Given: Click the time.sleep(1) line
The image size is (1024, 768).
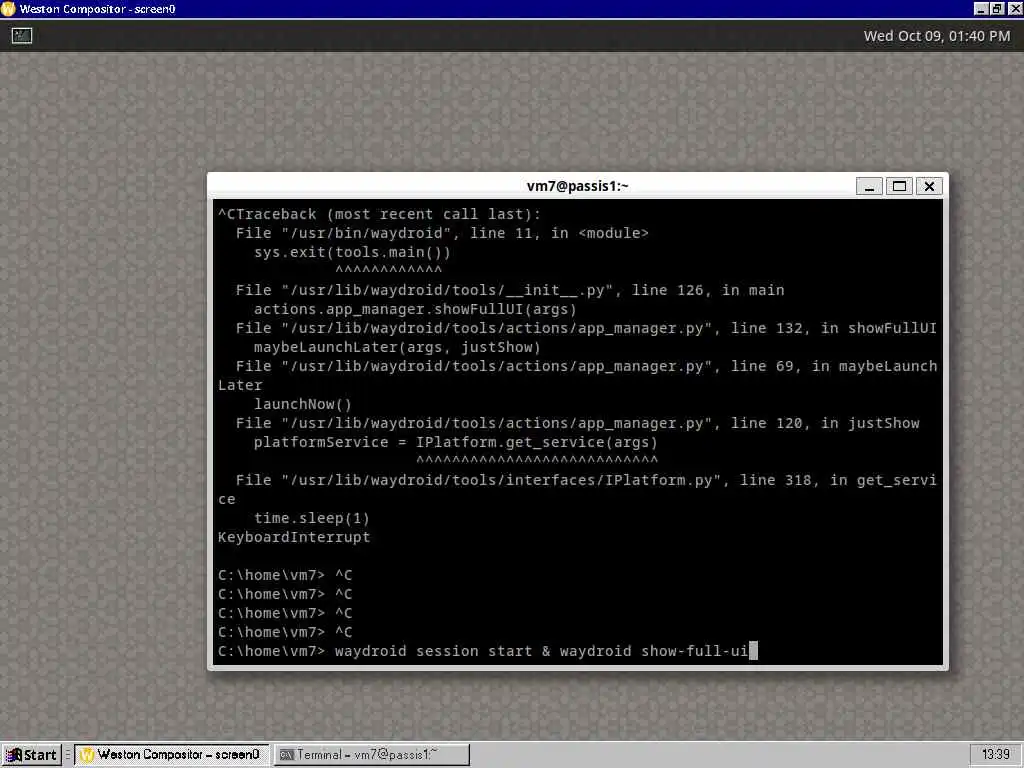Looking at the screenshot, I should click(312, 519).
